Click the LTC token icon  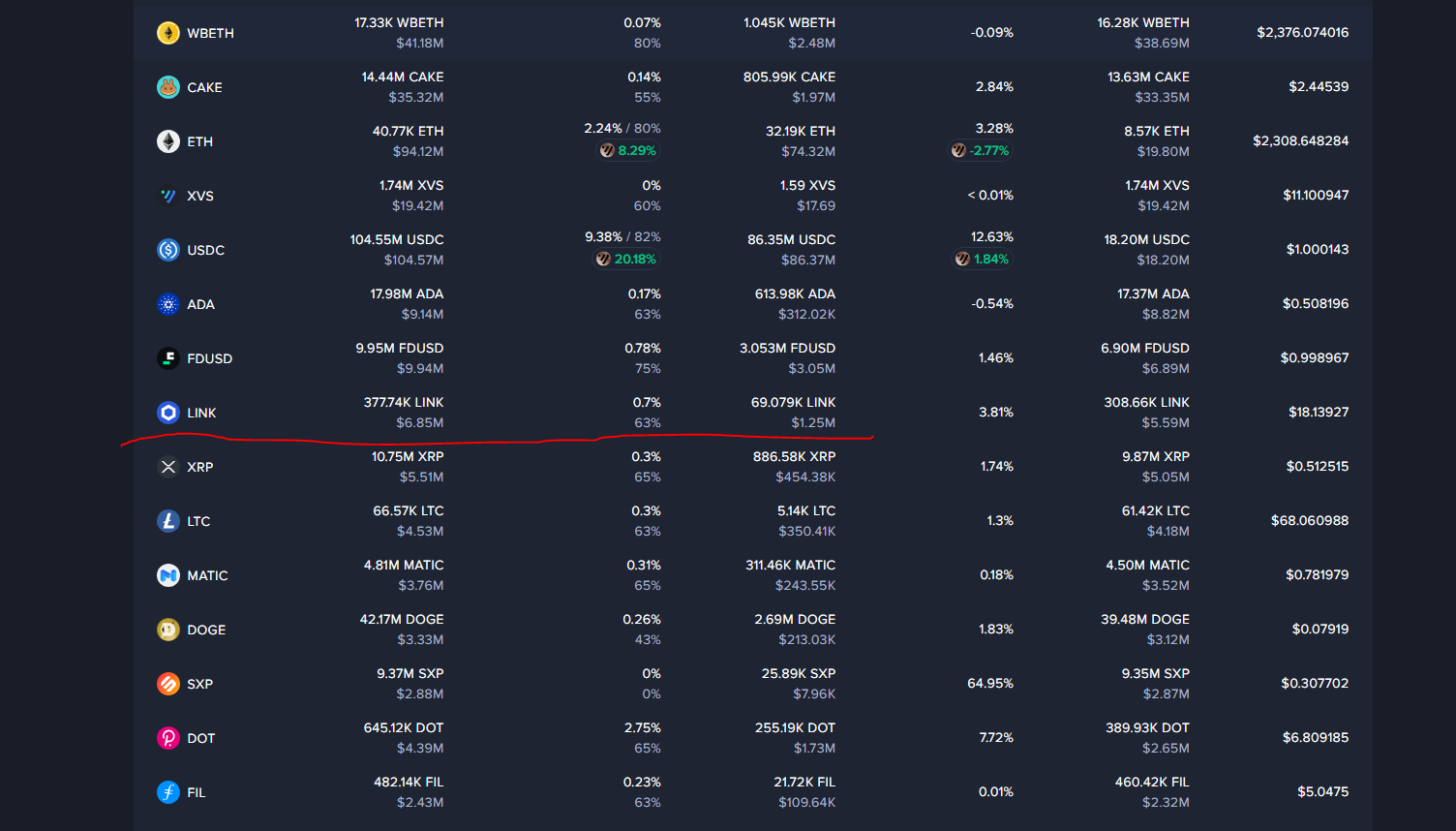click(x=168, y=521)
